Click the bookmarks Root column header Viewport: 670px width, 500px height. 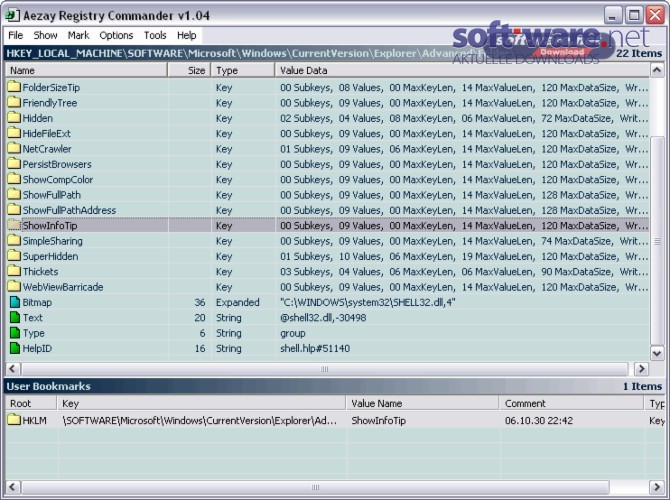click(31, 403)
